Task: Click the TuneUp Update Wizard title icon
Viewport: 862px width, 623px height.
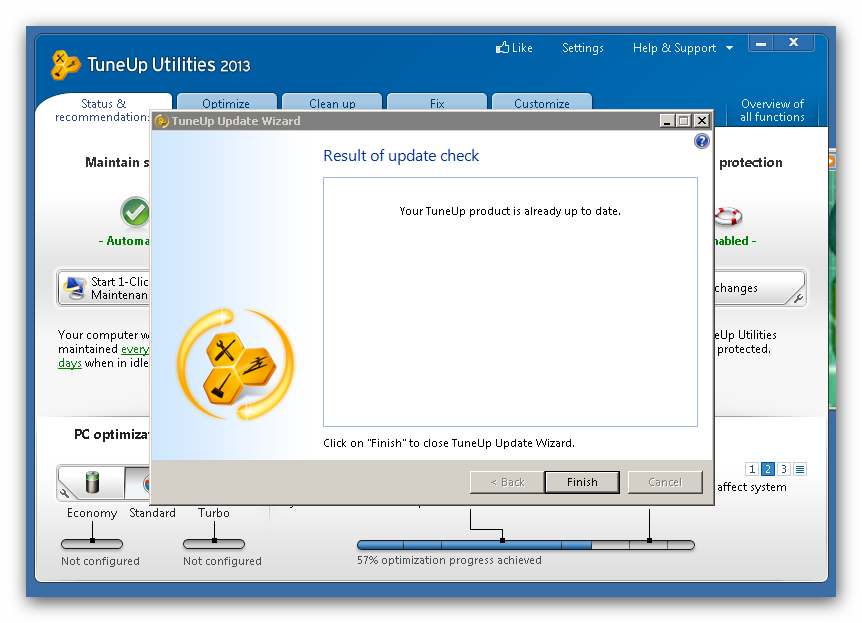Action: coord(161,121)
